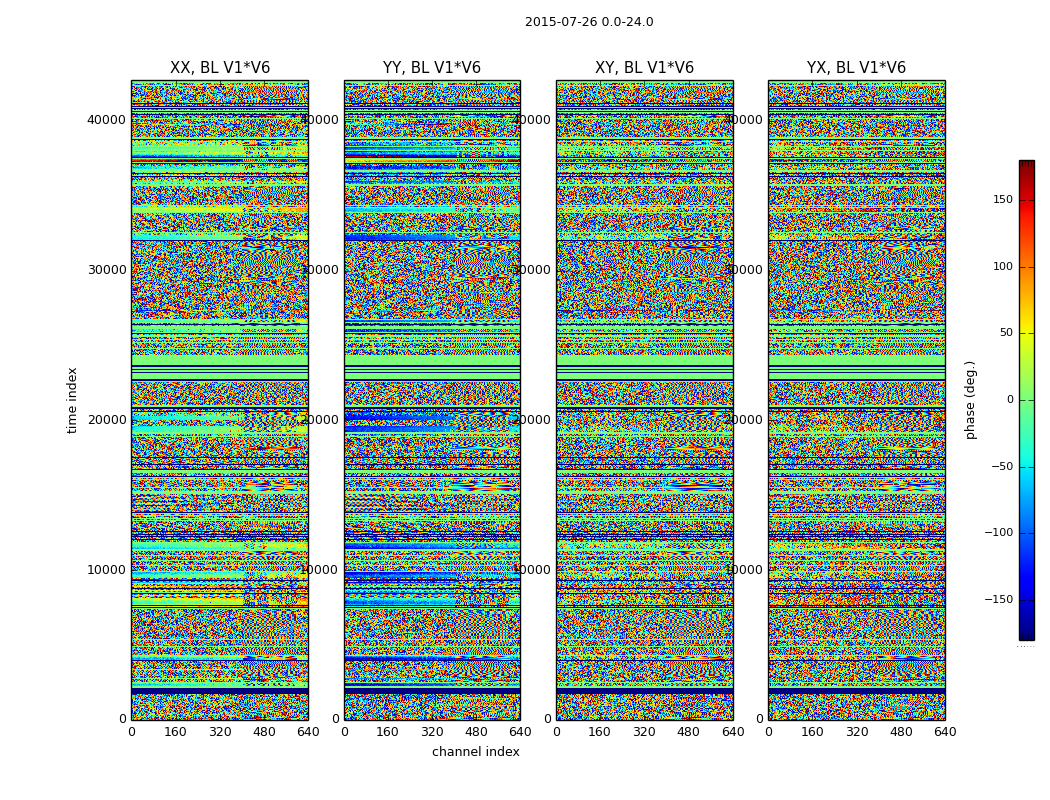This screenshot has height=800, width=1050.
Task: Click the figure title "2015-07-26 0.0-24.0"
Action: (589, 22)
